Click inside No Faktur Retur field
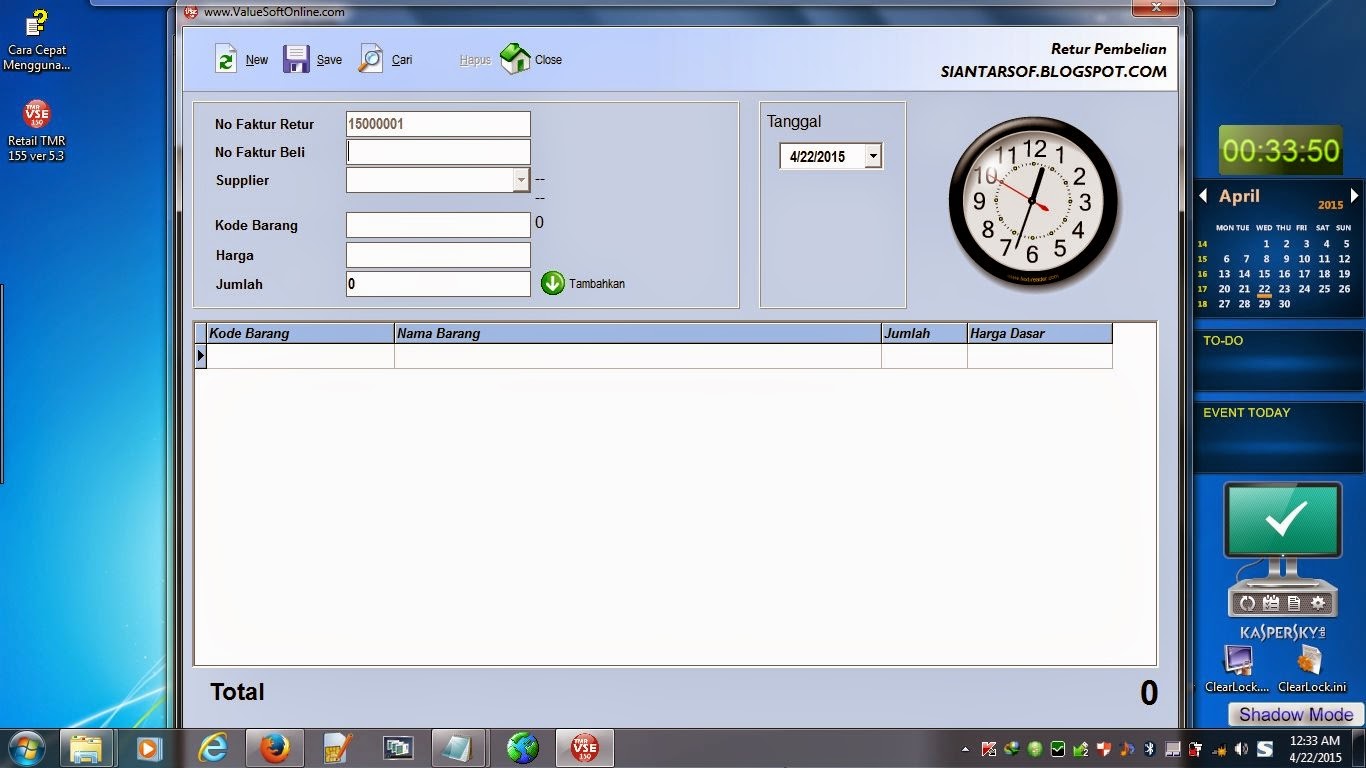 438,124
